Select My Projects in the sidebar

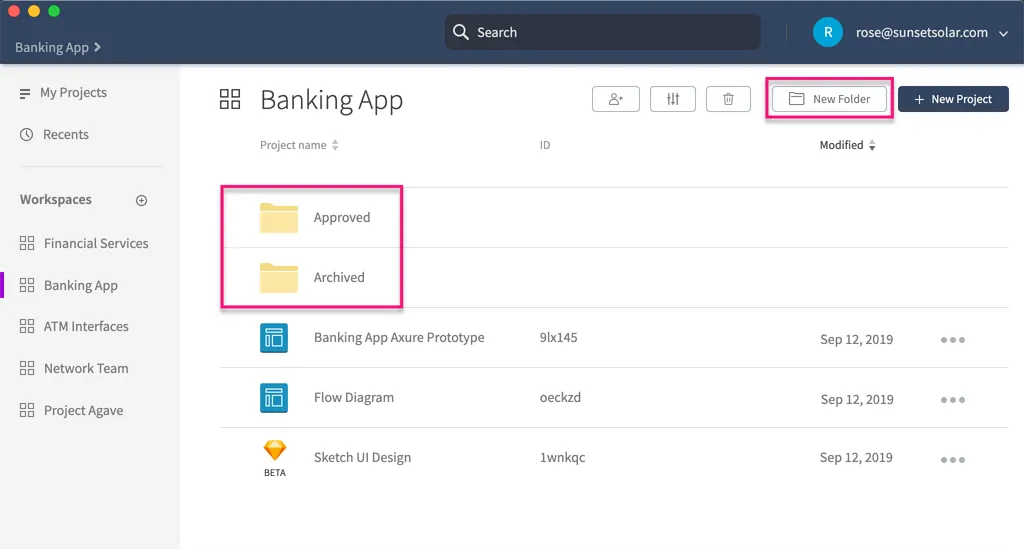tap(73, 93)
